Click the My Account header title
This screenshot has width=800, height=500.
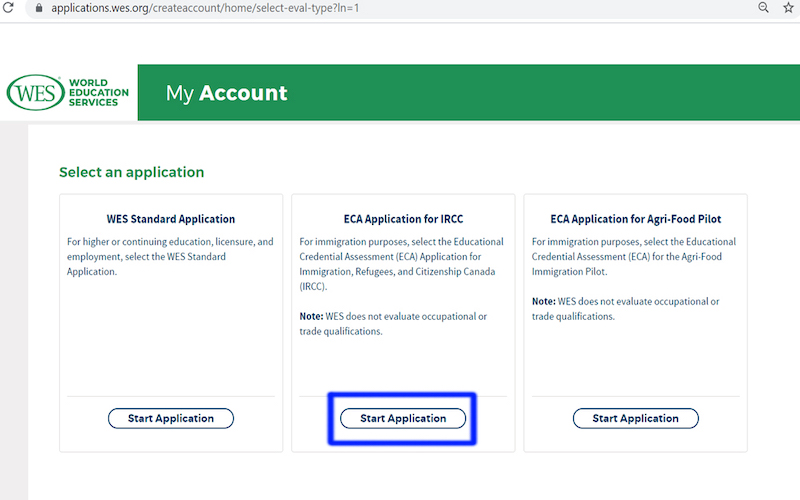(227, 93)
